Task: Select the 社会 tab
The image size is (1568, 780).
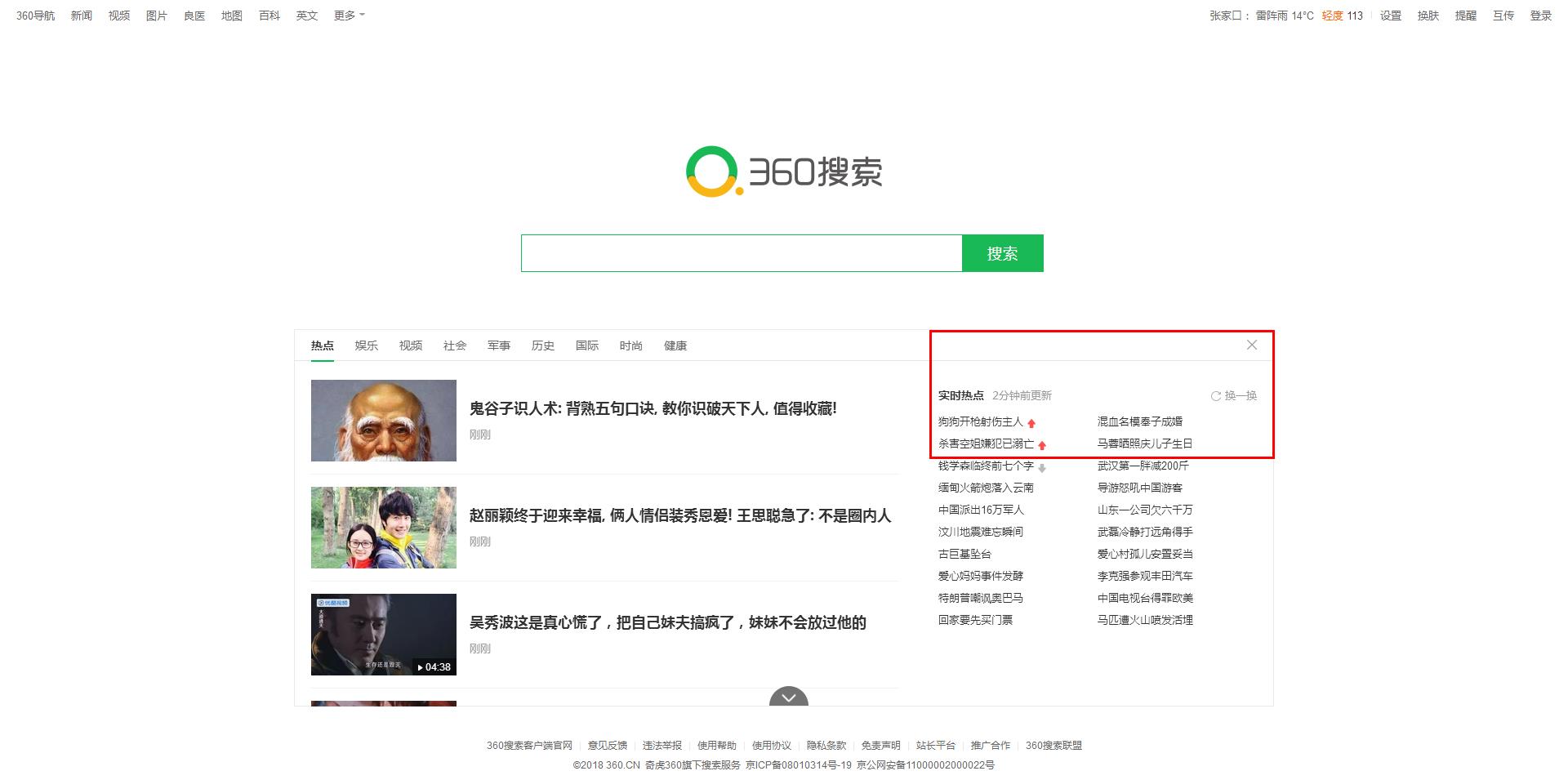Action: pyautogui.click(x=455, y=345)
